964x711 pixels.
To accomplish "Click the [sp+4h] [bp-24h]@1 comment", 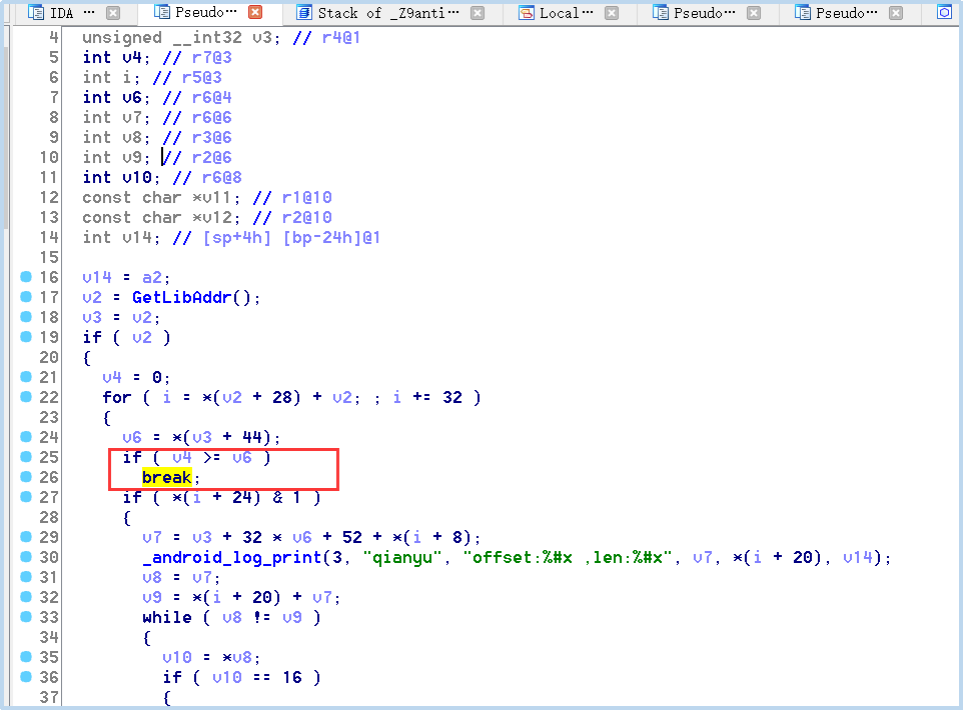I will (x=291, y=237).
